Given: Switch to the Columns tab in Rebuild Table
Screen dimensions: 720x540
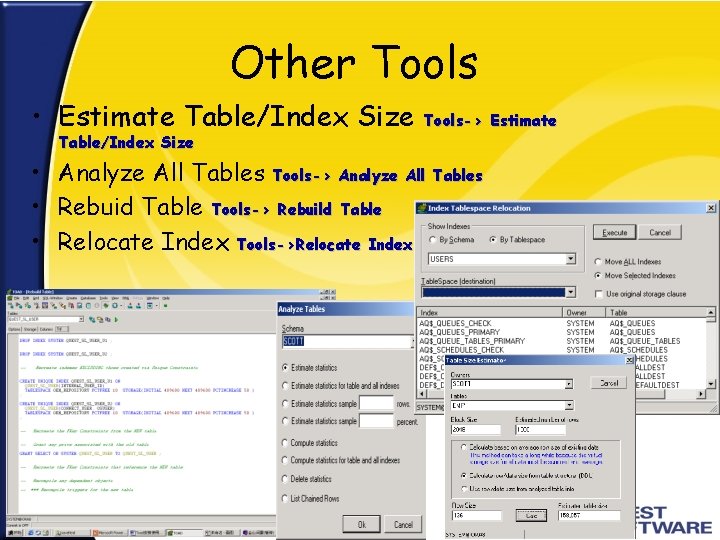Looking at the screenshot, I should 46,329.
